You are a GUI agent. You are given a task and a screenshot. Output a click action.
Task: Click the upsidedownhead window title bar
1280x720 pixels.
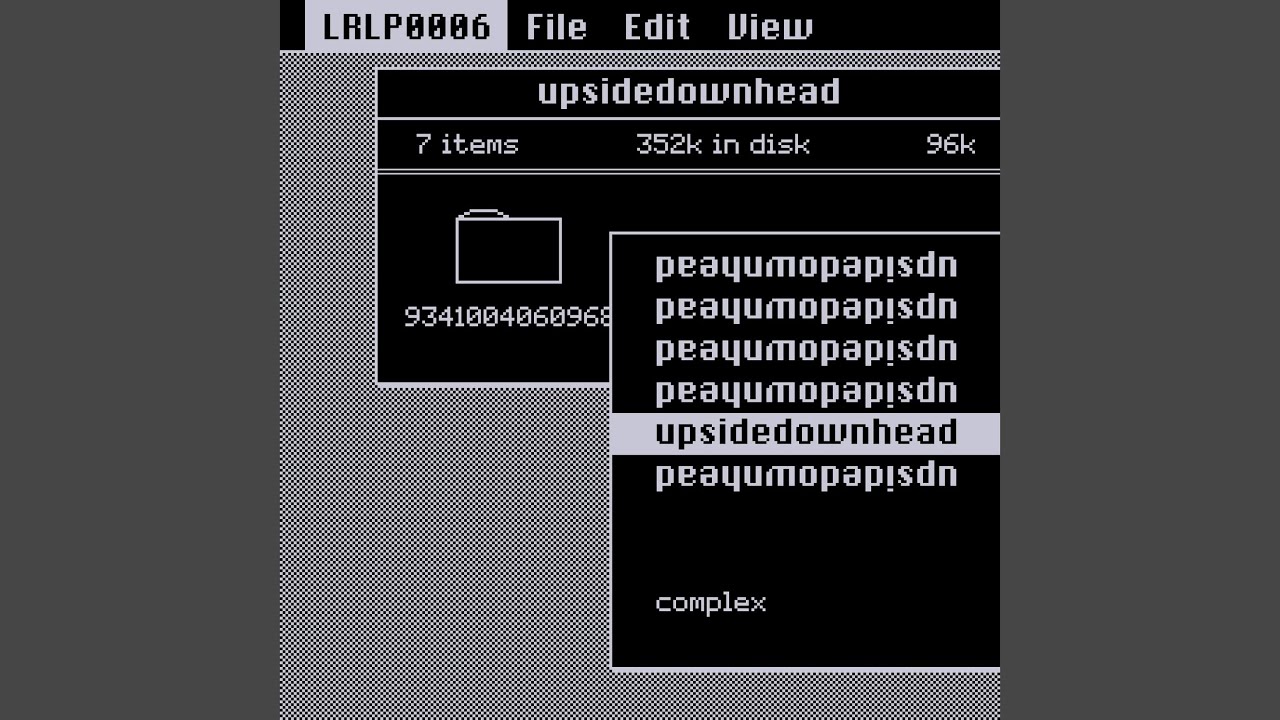689,93
